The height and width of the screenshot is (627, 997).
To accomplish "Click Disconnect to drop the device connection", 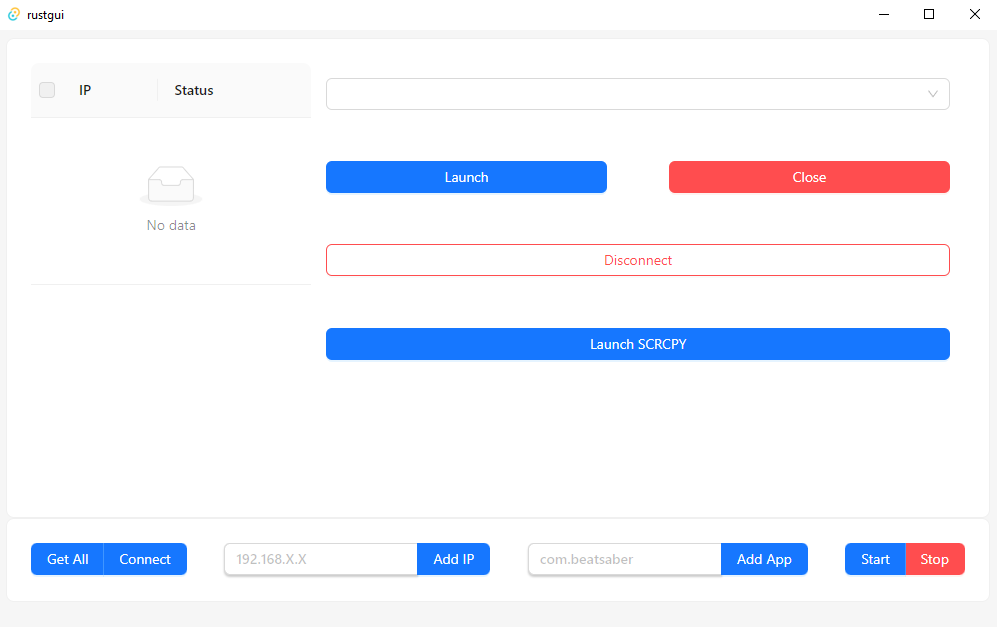I will click(637, 259).
